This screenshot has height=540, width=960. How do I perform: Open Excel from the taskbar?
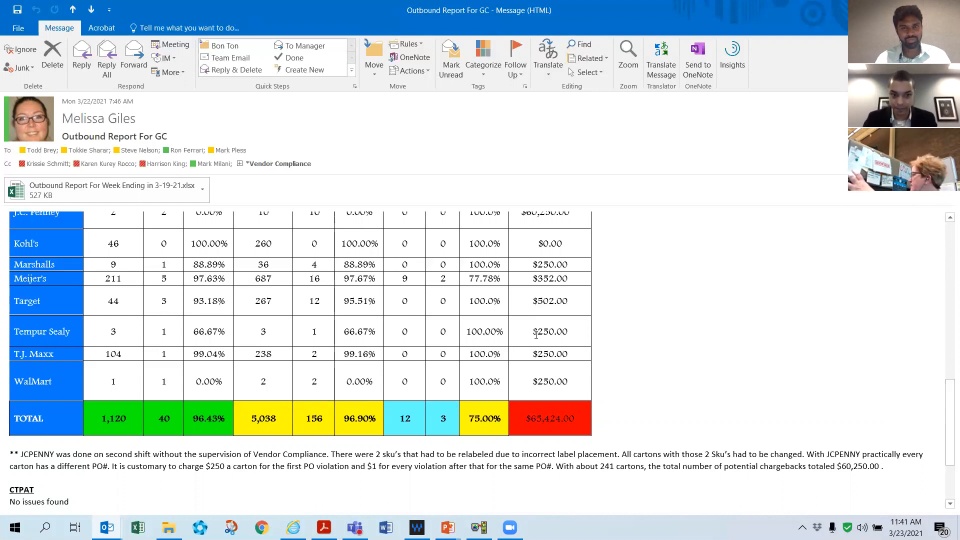pos(138,527)
